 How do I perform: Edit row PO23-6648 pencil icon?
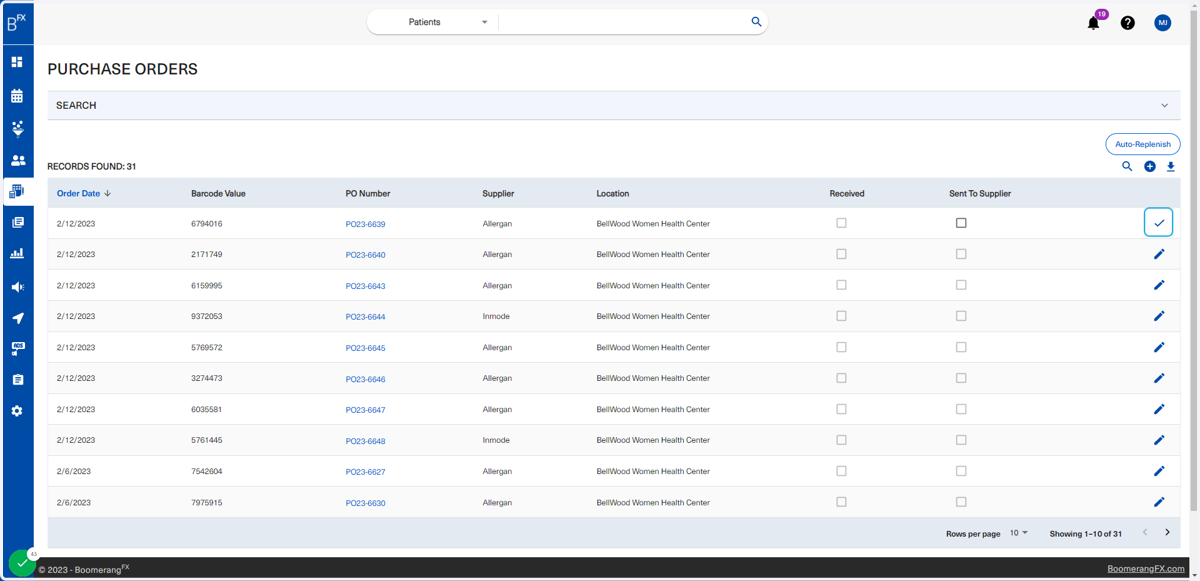pos(1159,440)
